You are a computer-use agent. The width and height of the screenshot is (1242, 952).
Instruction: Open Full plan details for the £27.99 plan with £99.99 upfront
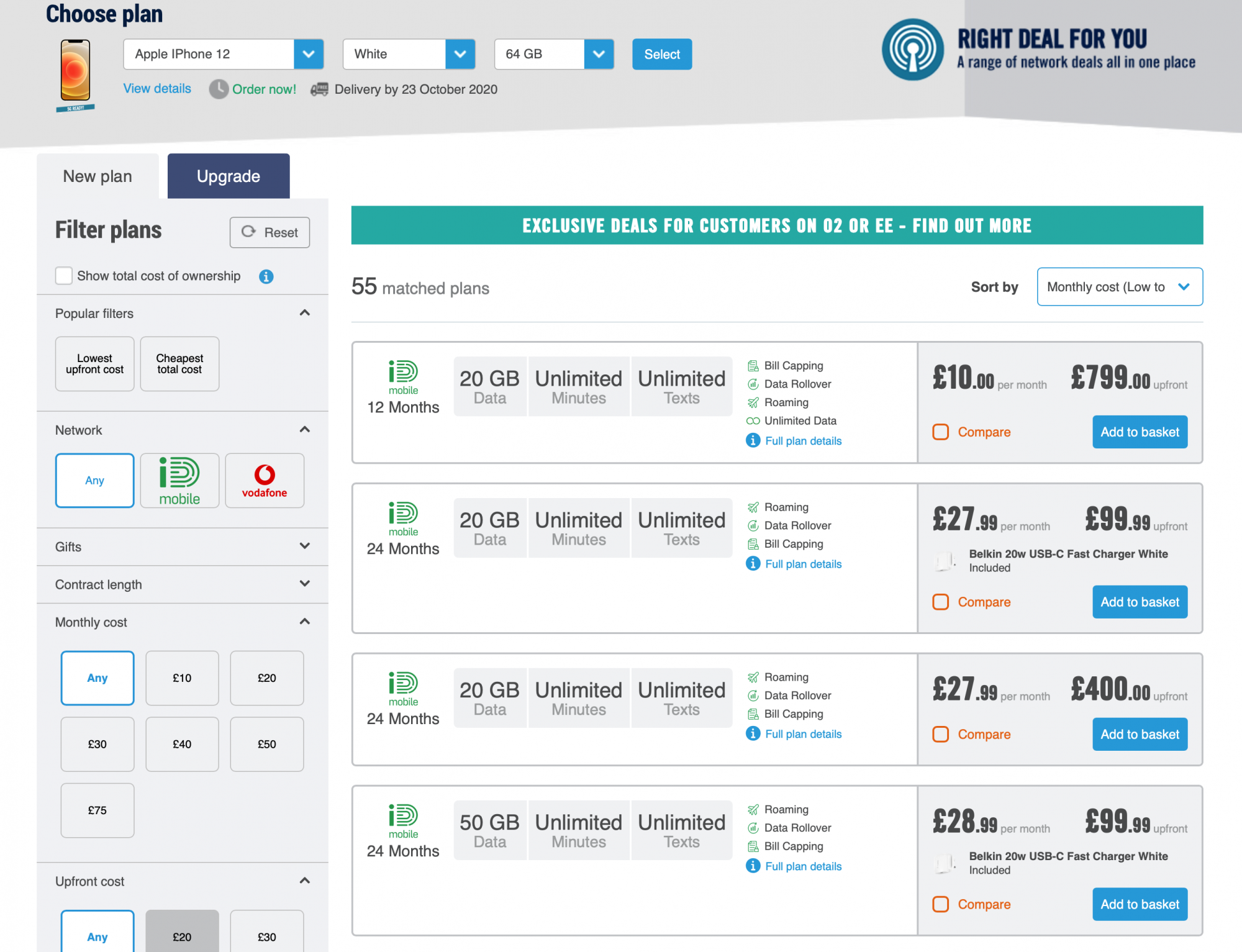pos(803,564)
